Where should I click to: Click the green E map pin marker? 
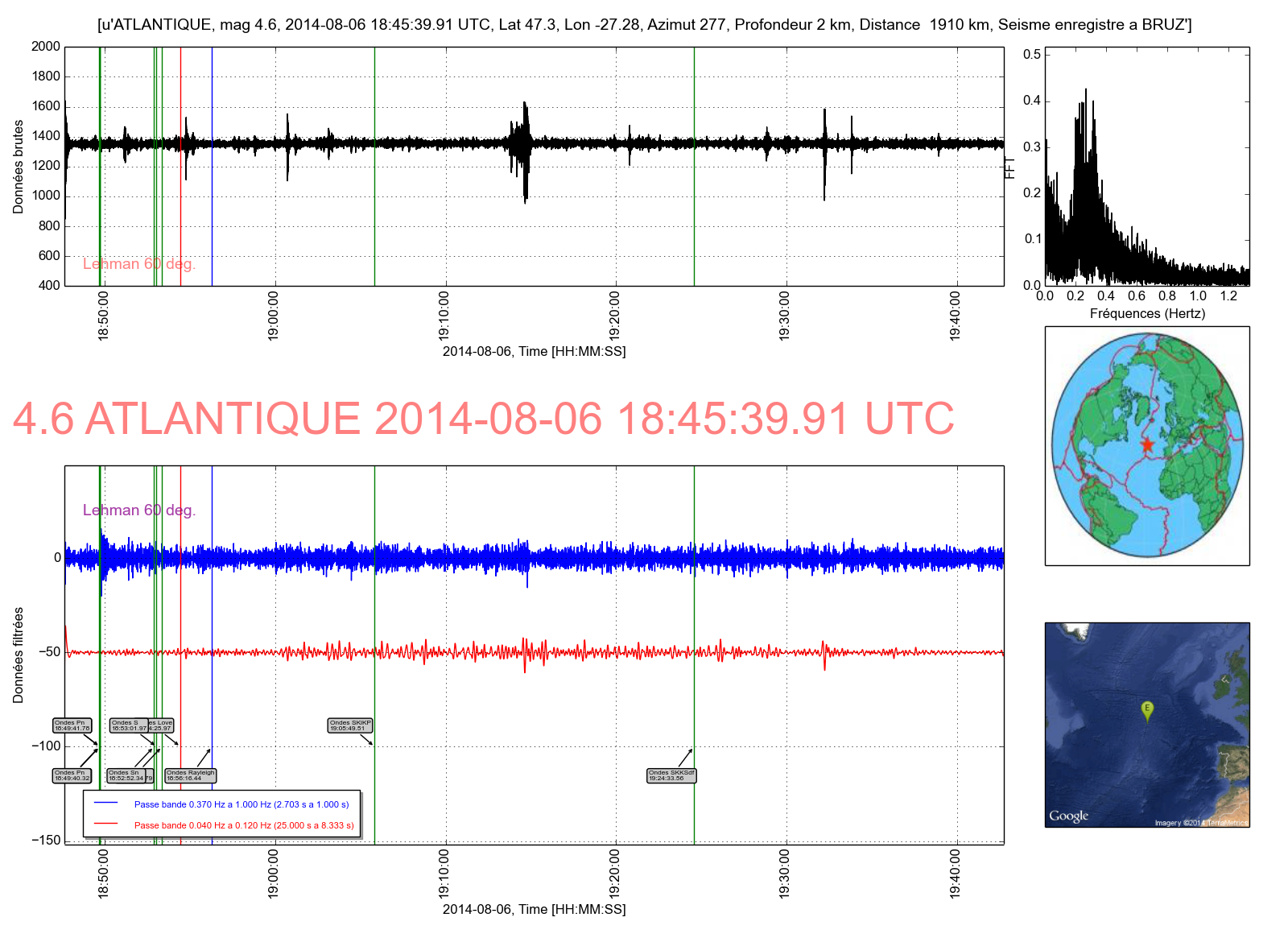point(1147,710)
